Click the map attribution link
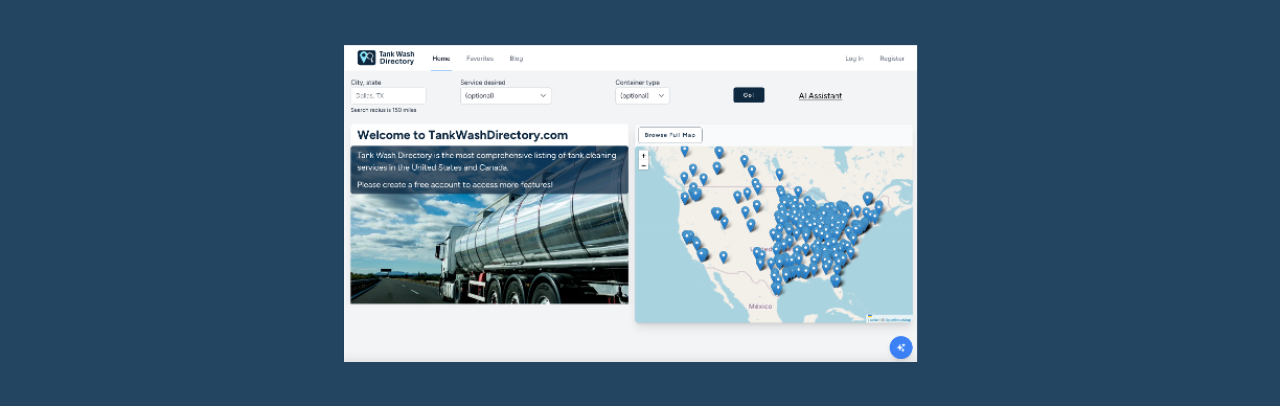1280x406 pixels. click(x=889, y=319)
